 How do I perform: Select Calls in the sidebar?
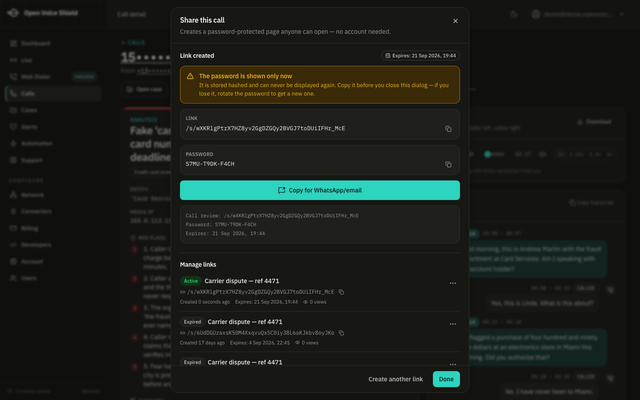[x=53, y=93]
